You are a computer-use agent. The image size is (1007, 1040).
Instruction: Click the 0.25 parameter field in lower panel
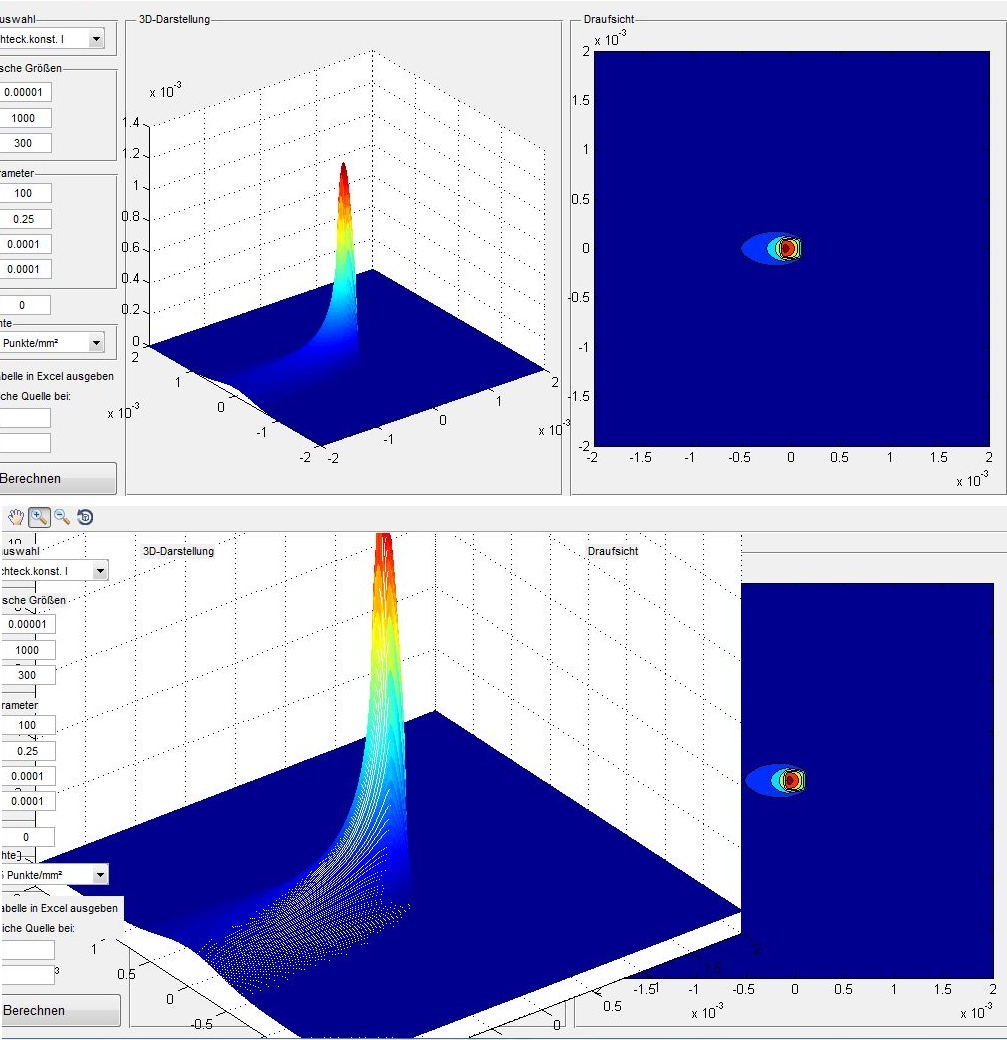coord(27,750)
